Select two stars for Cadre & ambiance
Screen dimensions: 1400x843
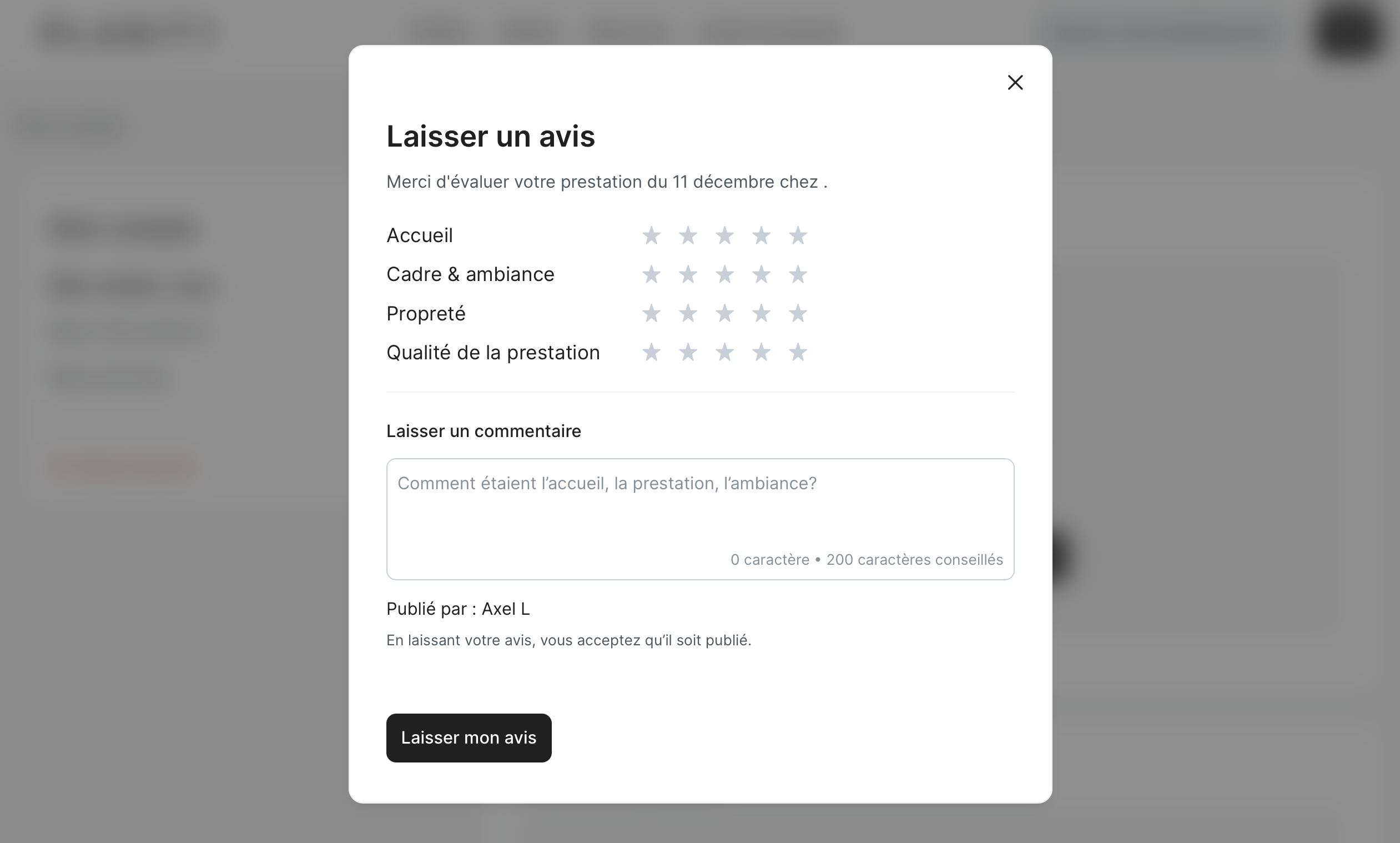[688, 274]
